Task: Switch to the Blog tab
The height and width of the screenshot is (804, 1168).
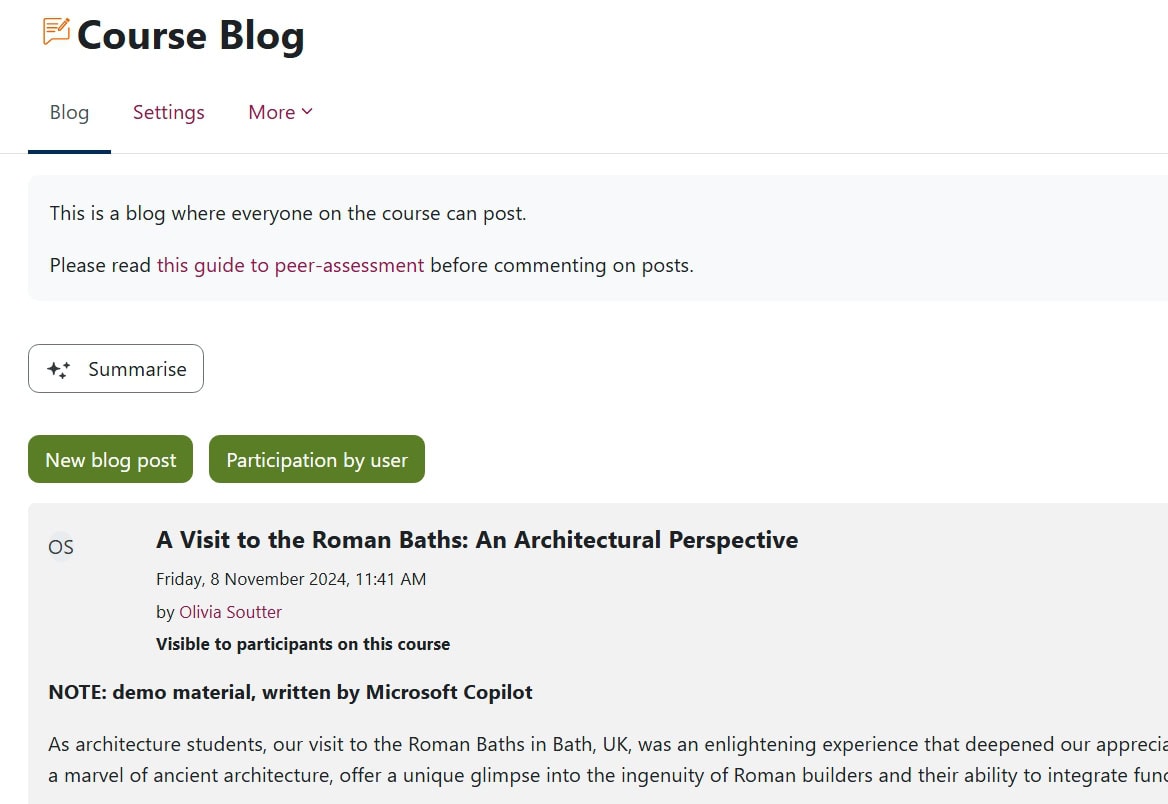Action: point(69,112)
